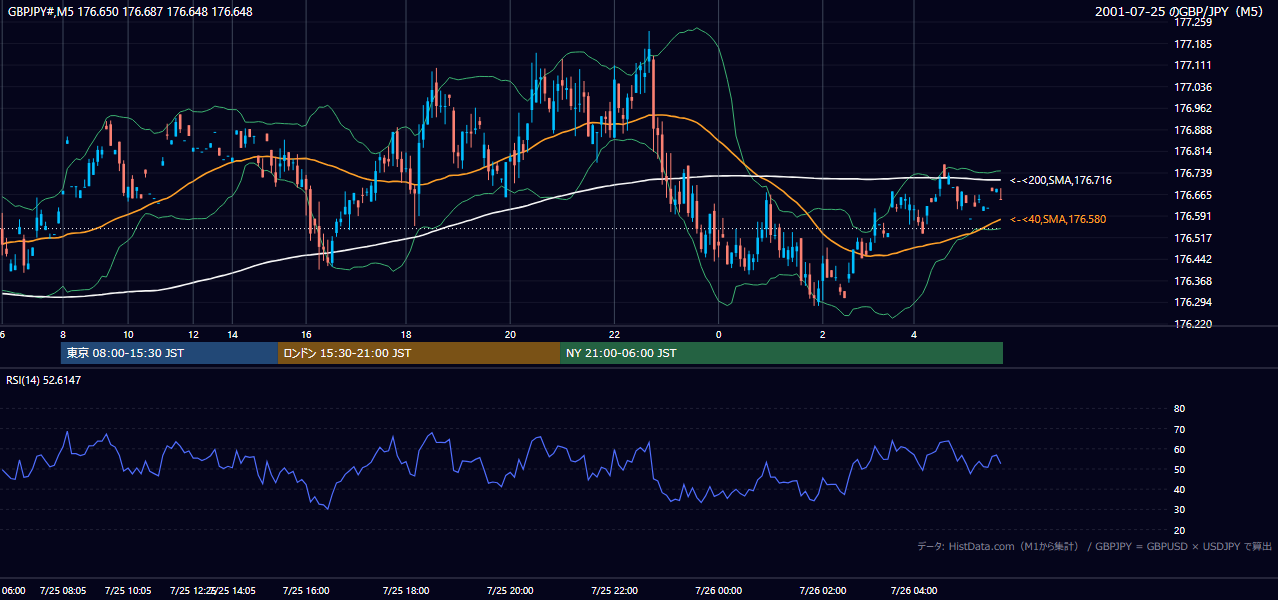Click RSI scale value 70

tap(1179, 429)
